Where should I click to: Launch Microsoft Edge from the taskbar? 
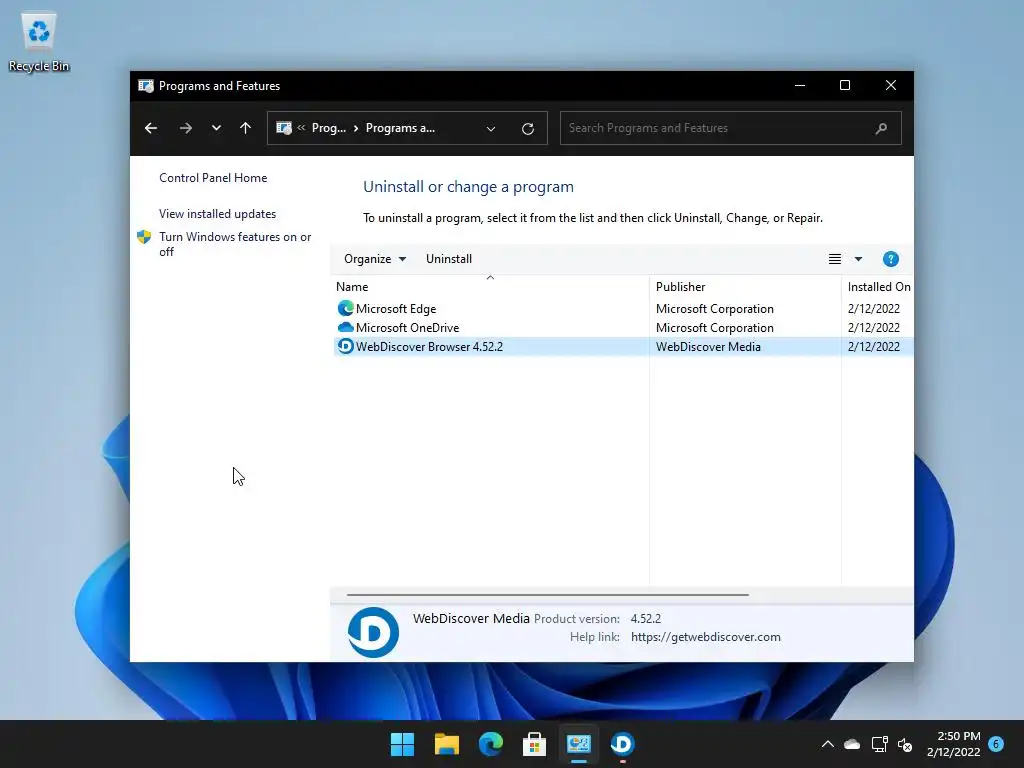tap(490, 744)
